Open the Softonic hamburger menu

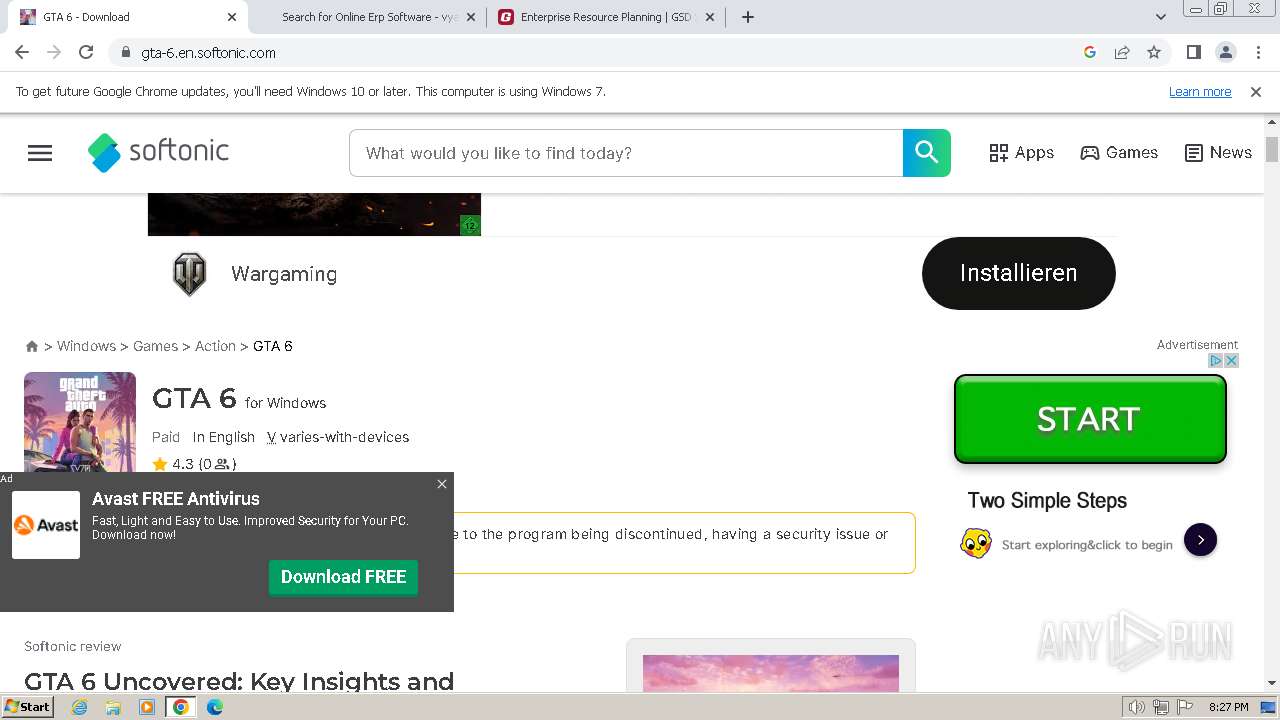tap(40, 153)
